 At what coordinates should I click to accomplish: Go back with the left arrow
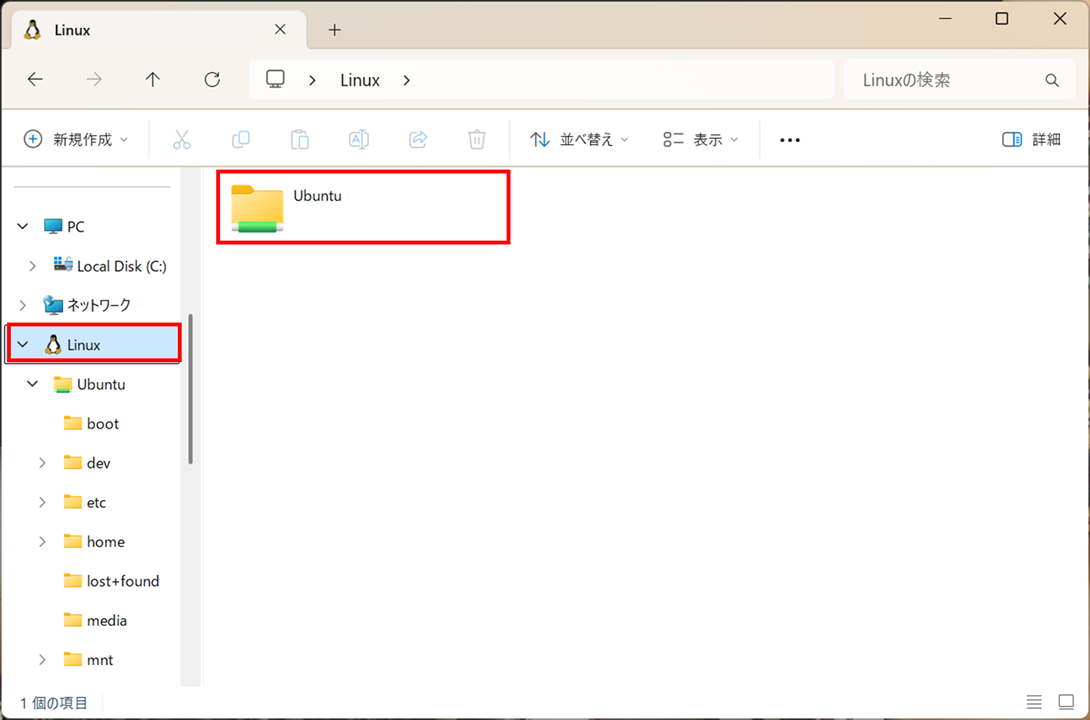pos(35,80)
